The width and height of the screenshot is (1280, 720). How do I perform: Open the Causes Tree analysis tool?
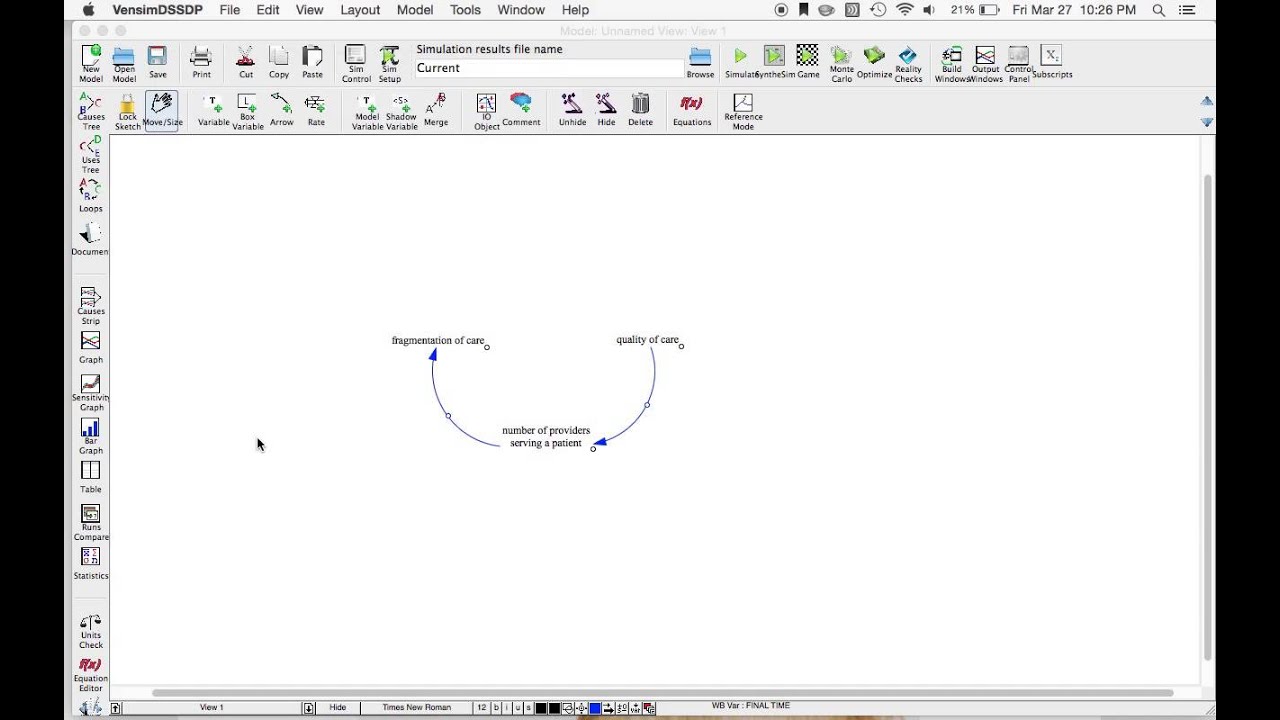pos(91,111)
